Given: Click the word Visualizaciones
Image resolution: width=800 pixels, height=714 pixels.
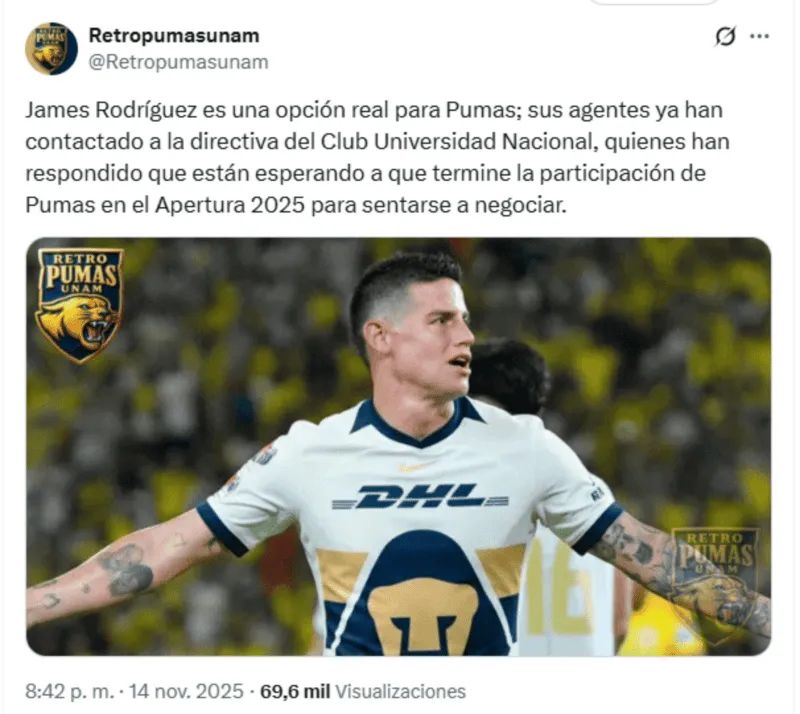Looking at the screenshot, I should 401,692.
